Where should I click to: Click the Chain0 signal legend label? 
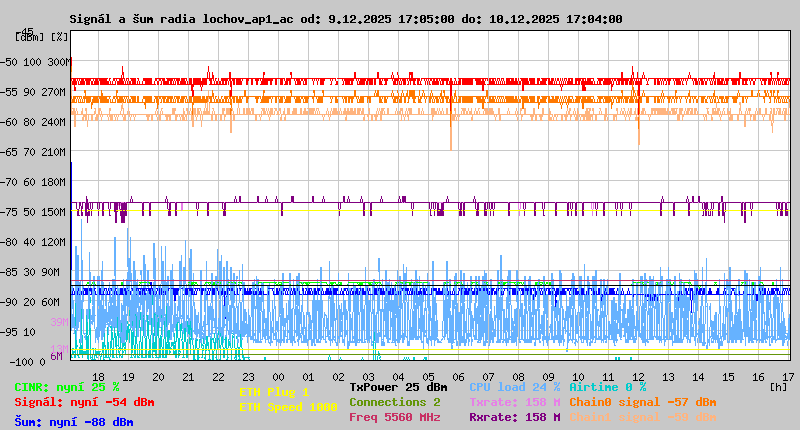click(642, 402)
